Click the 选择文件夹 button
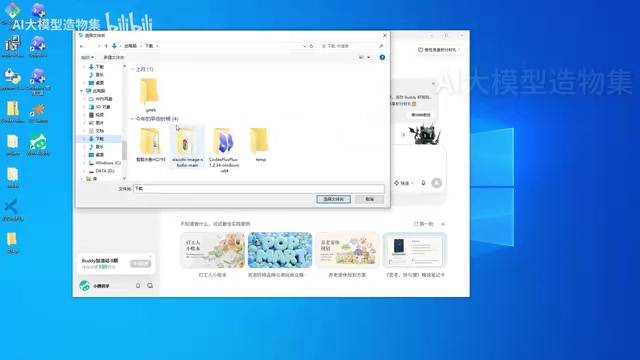Image resolution: width=640 pixels, height=360 pixels. [333, 199]
